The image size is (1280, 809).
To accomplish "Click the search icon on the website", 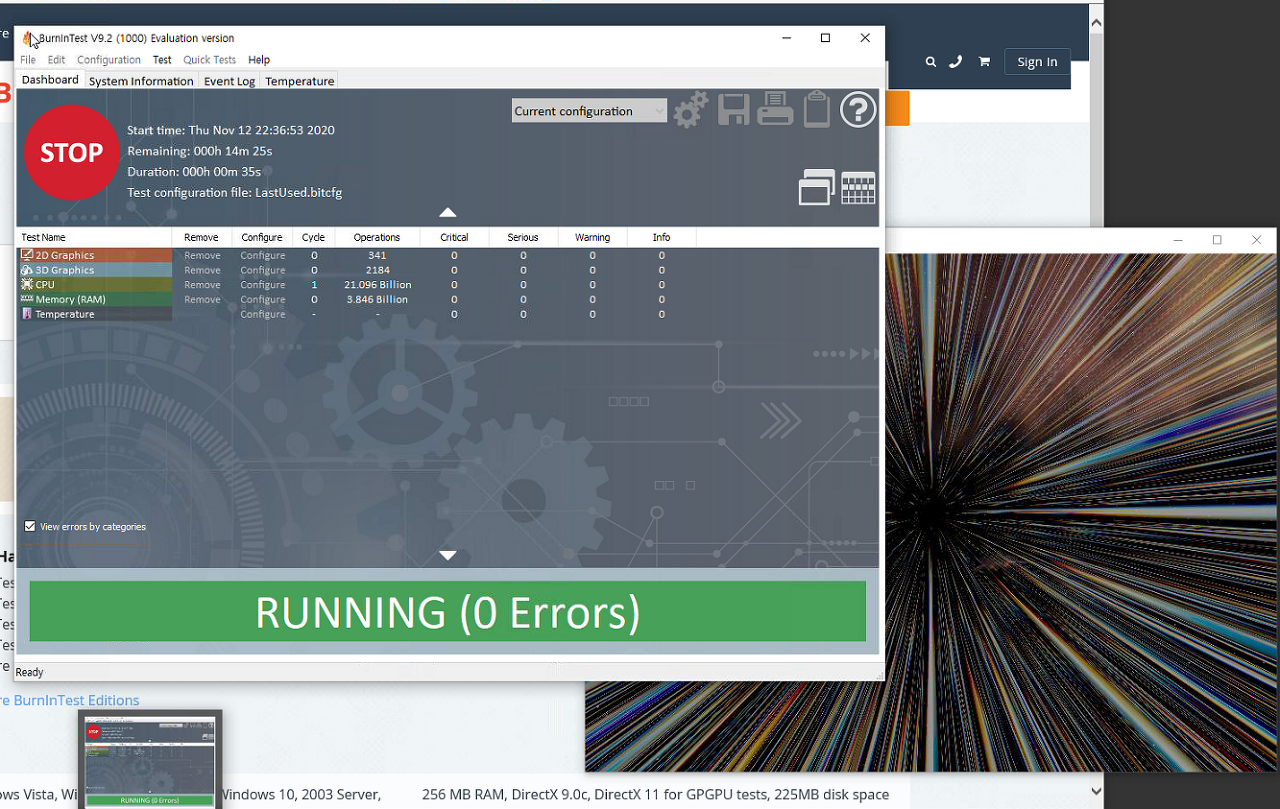I will tap(931, 62).
